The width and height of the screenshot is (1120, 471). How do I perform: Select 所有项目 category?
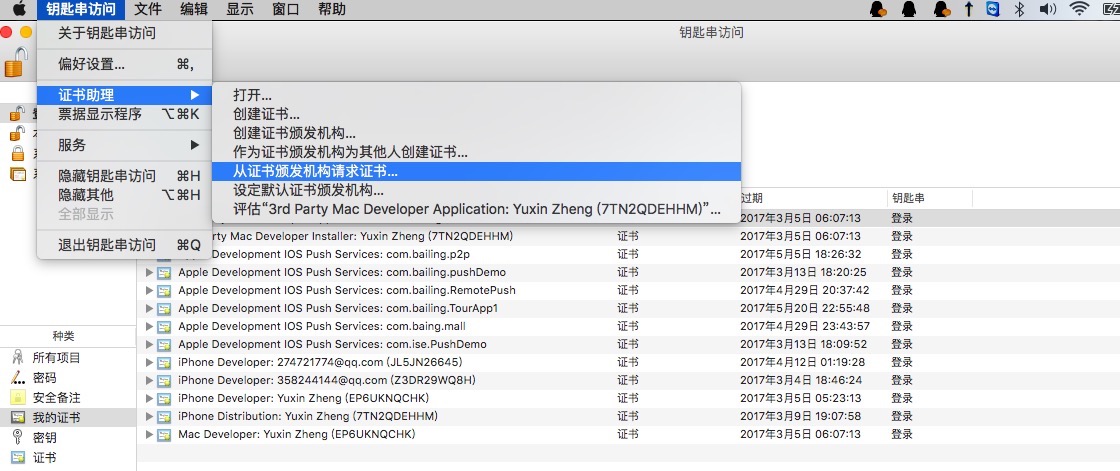tap(56, 357)
